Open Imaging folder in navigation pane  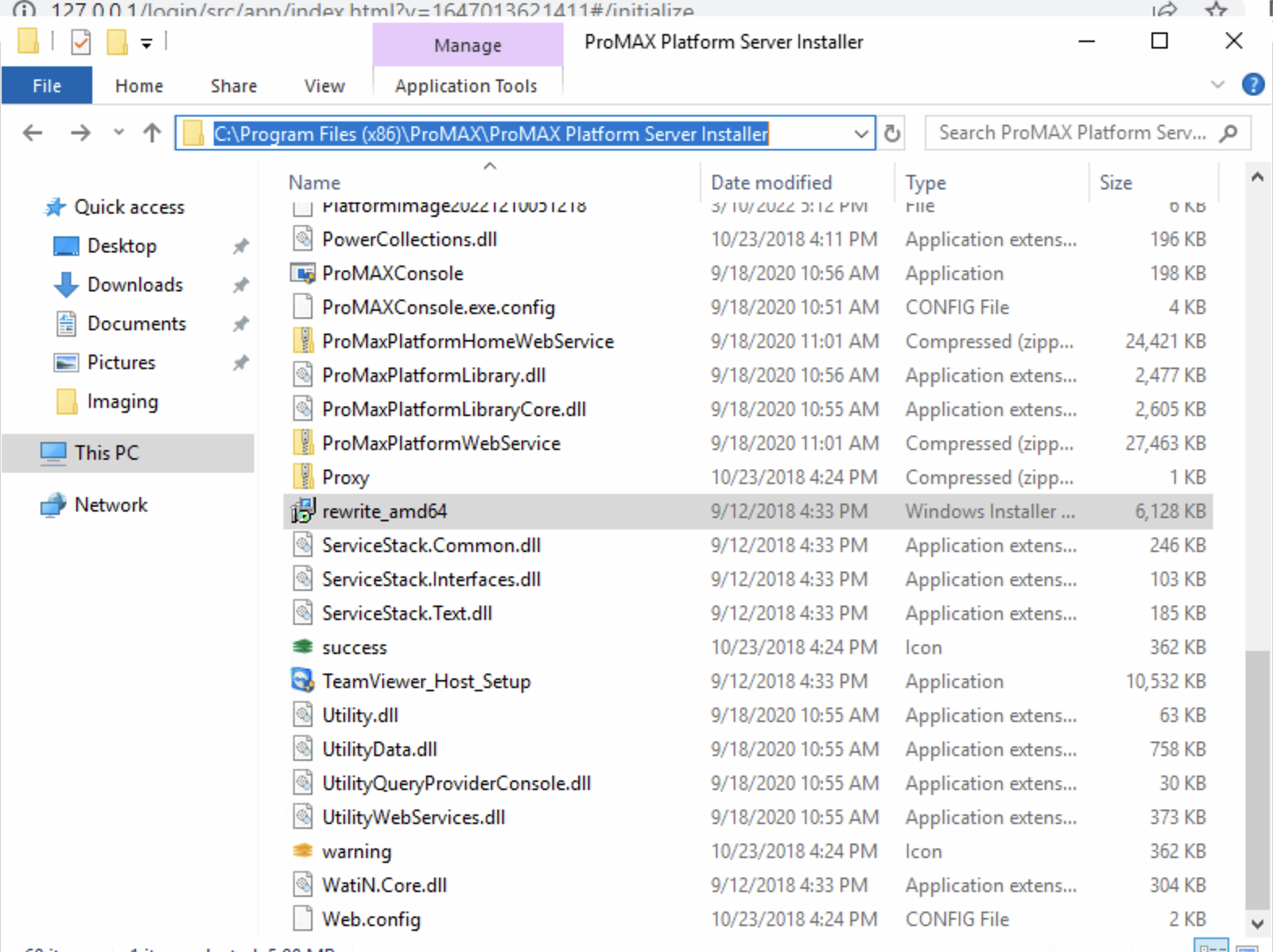[122, 402]
